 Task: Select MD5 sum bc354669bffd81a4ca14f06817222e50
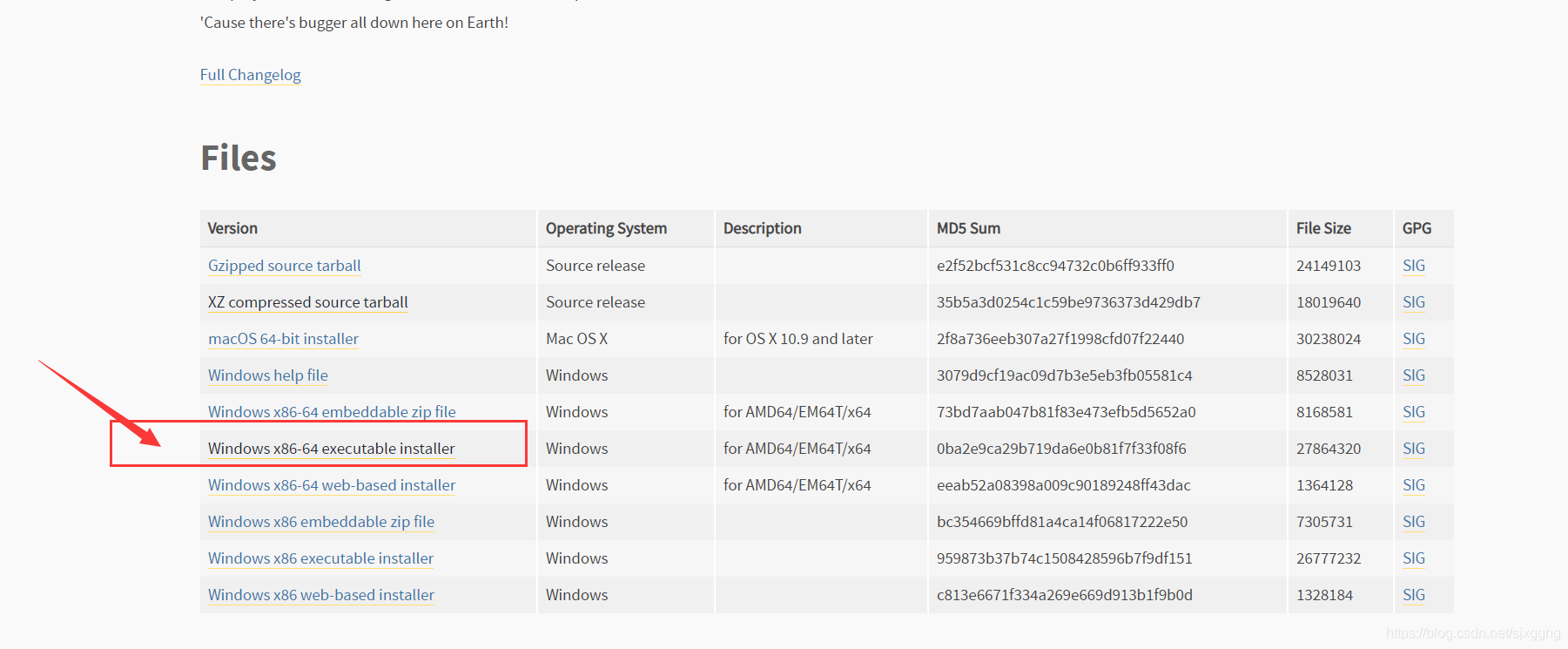tap(1062, 522)
